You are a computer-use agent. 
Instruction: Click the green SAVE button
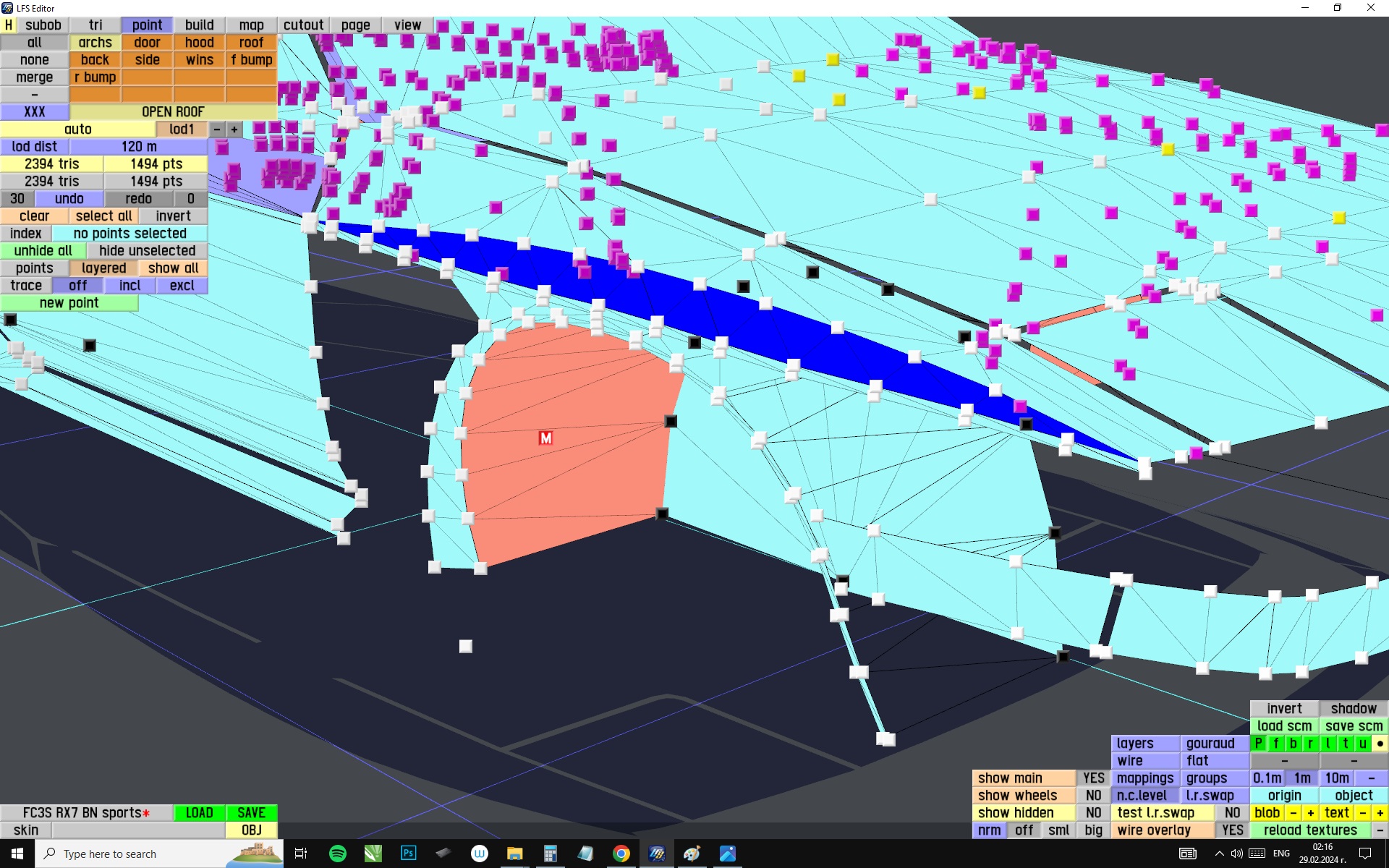(x=251, y=813)
